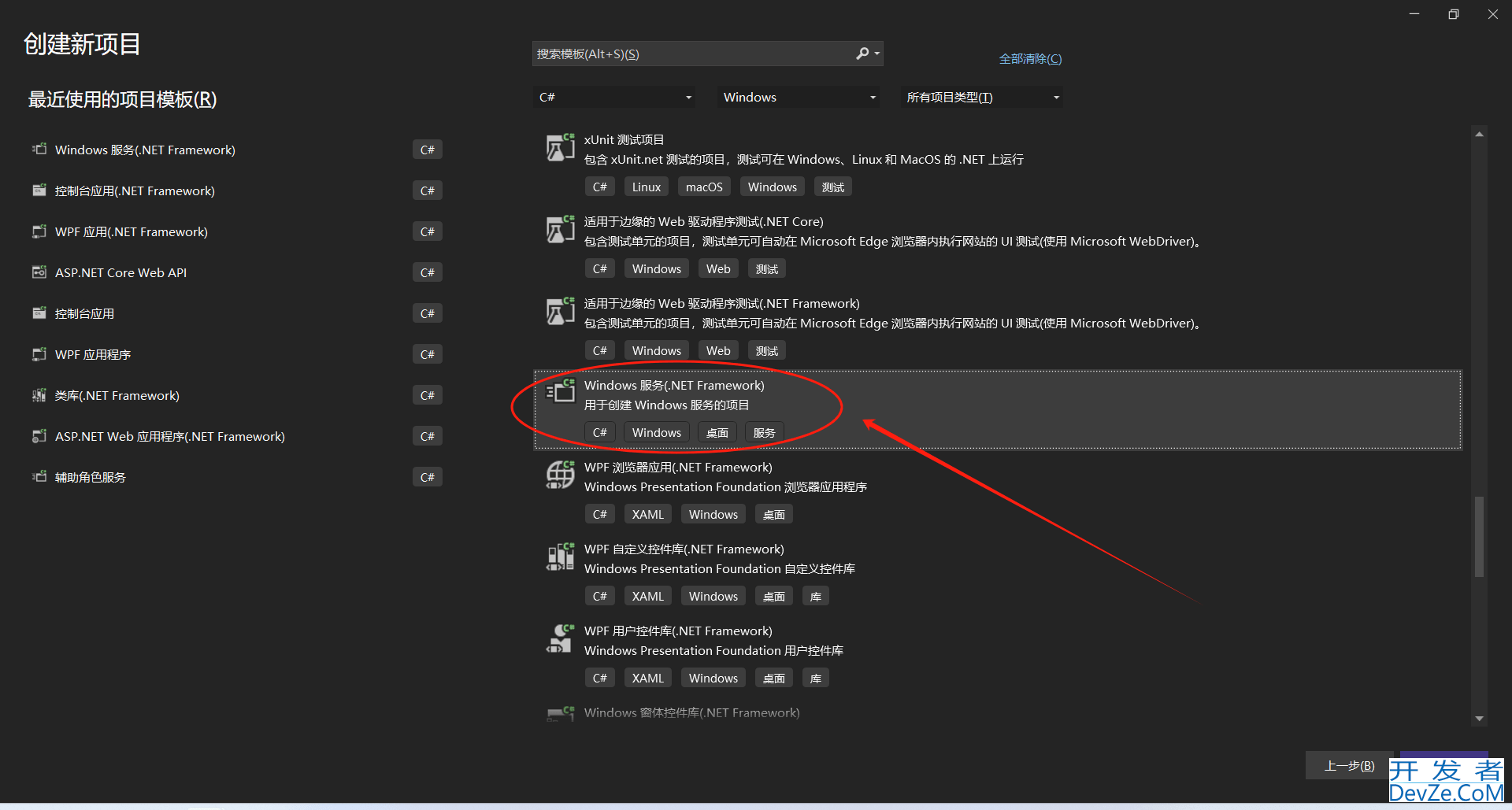Screen dimensions: 1512x810
Task: Expand search history arrow next to magnifier
Action: pyautogui.click(x=877, y=54)
